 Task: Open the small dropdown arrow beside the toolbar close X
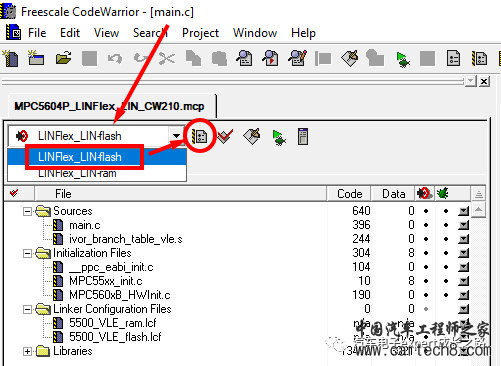pyautogui.click(x=471, y=81)
